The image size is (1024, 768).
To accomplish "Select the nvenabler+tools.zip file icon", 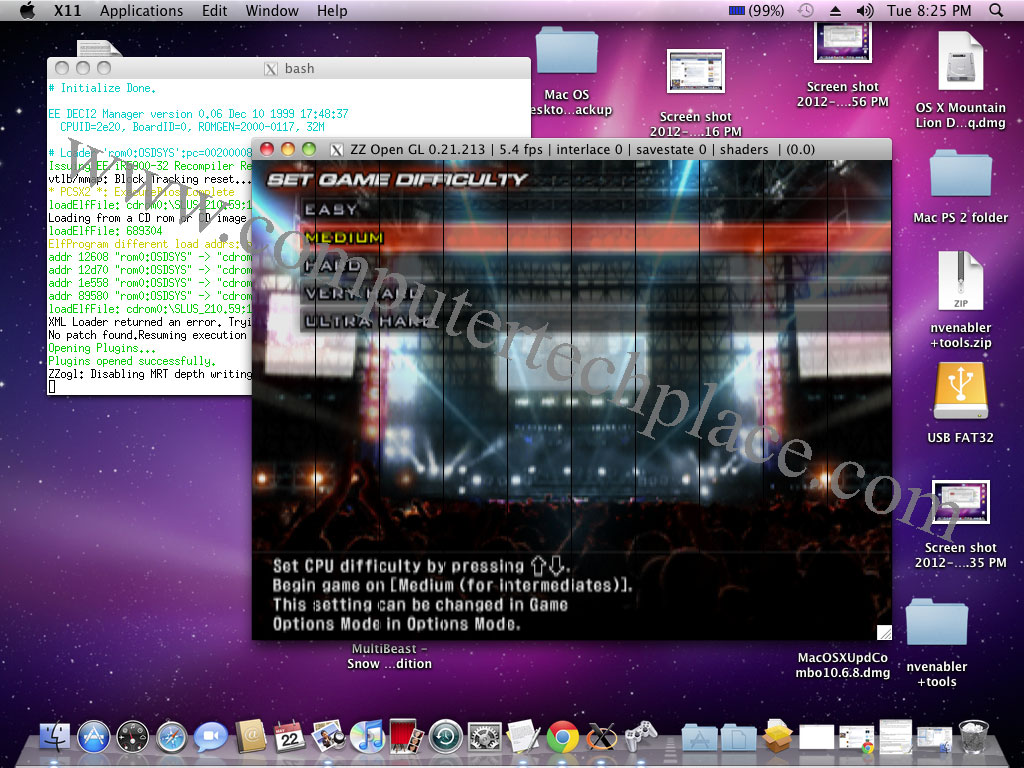I will click(x=960, y=281).
